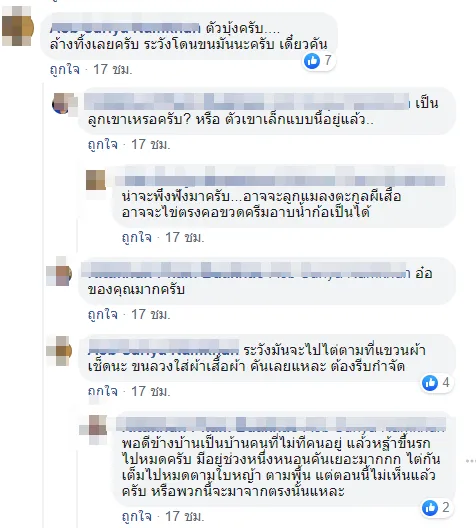Open avatar beside the 'ของคุณมากครับ' reply

click(x=59, y=272)
